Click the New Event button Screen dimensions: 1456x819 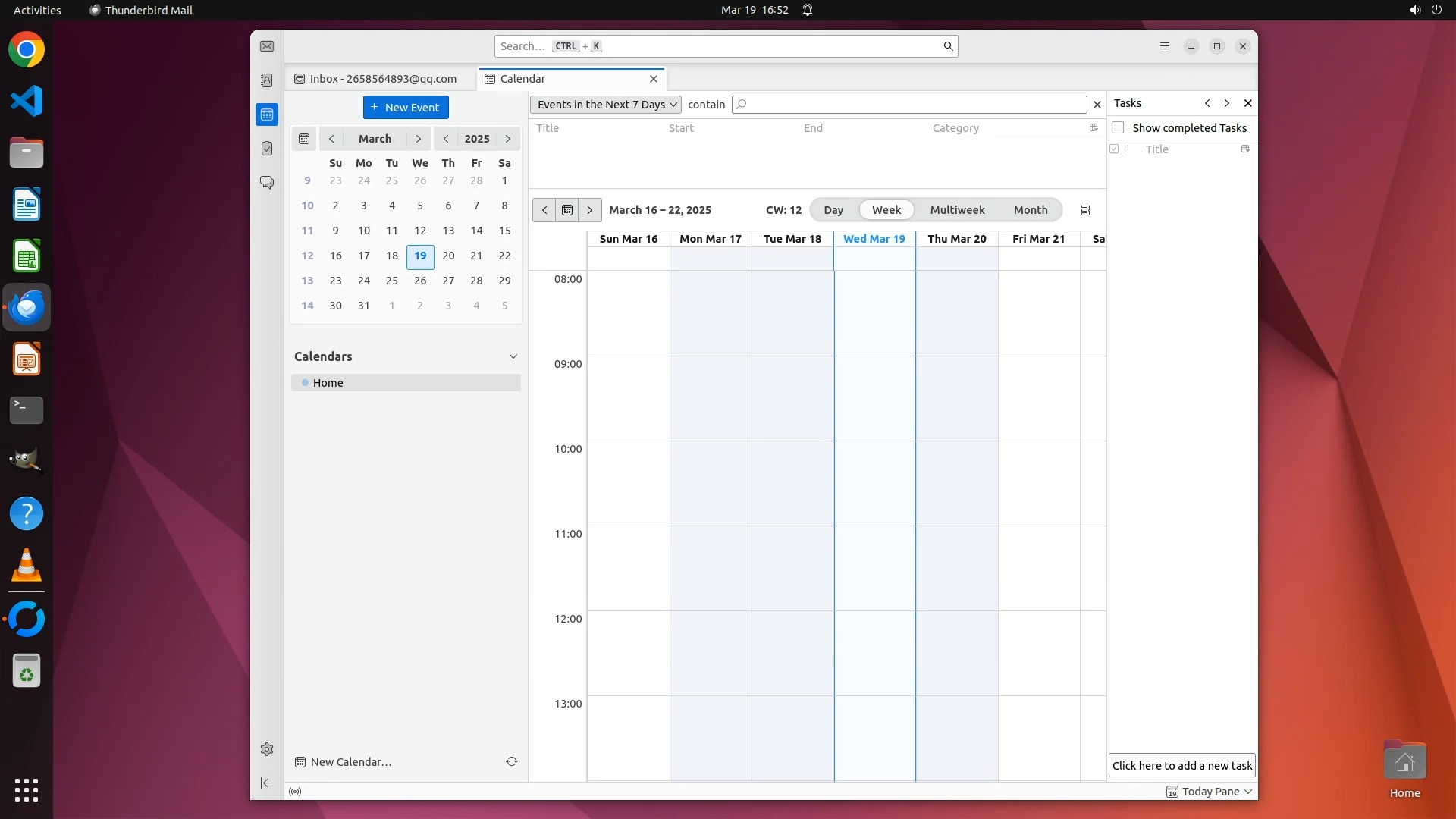(406, 107)
